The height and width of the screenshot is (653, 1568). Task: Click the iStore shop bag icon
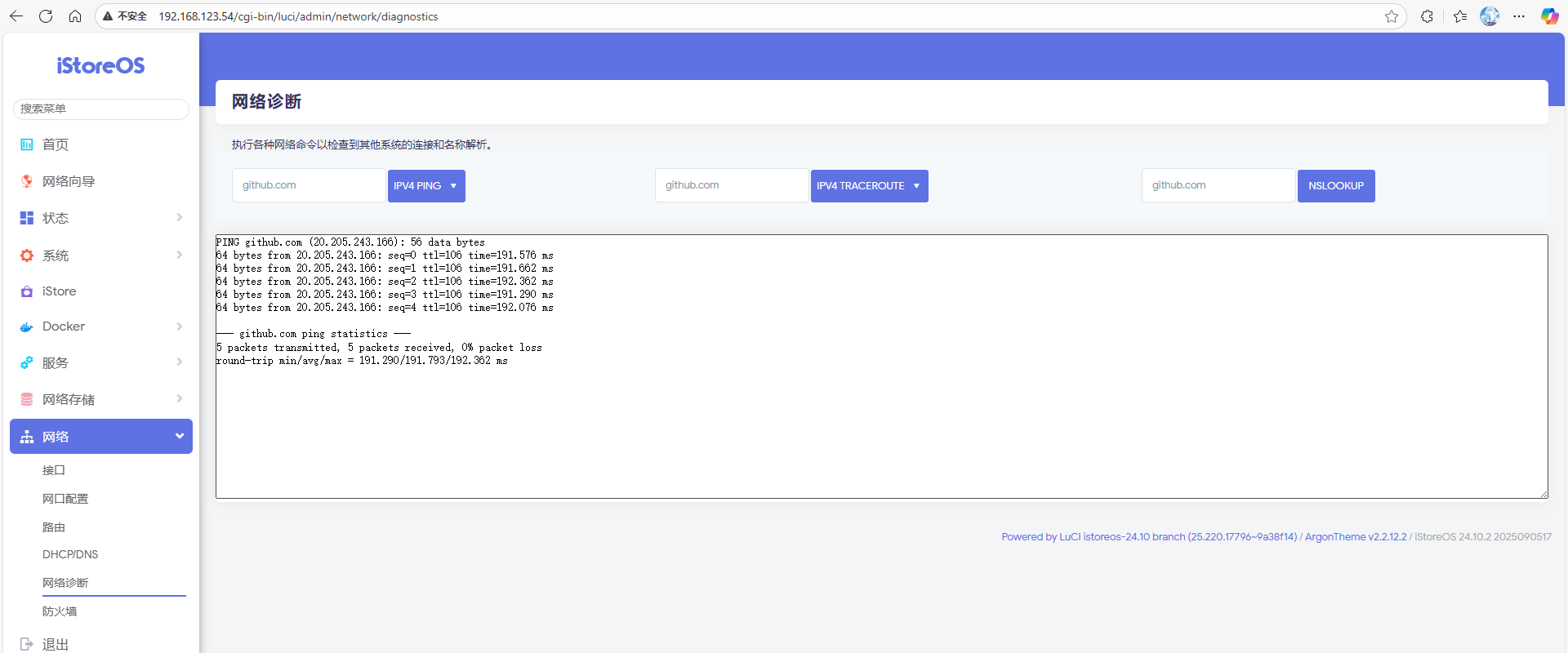(27, 291)
